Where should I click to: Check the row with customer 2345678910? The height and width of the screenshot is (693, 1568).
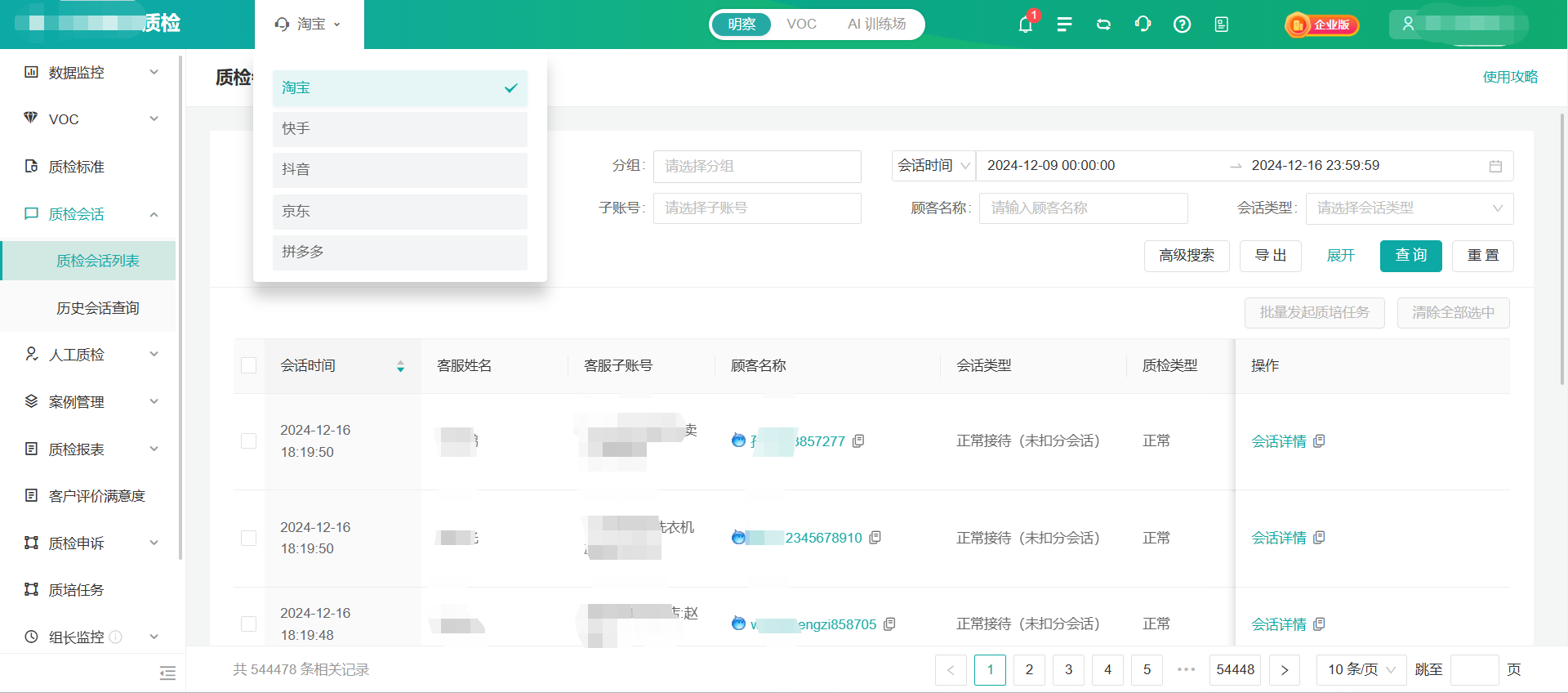click(249, 538)
